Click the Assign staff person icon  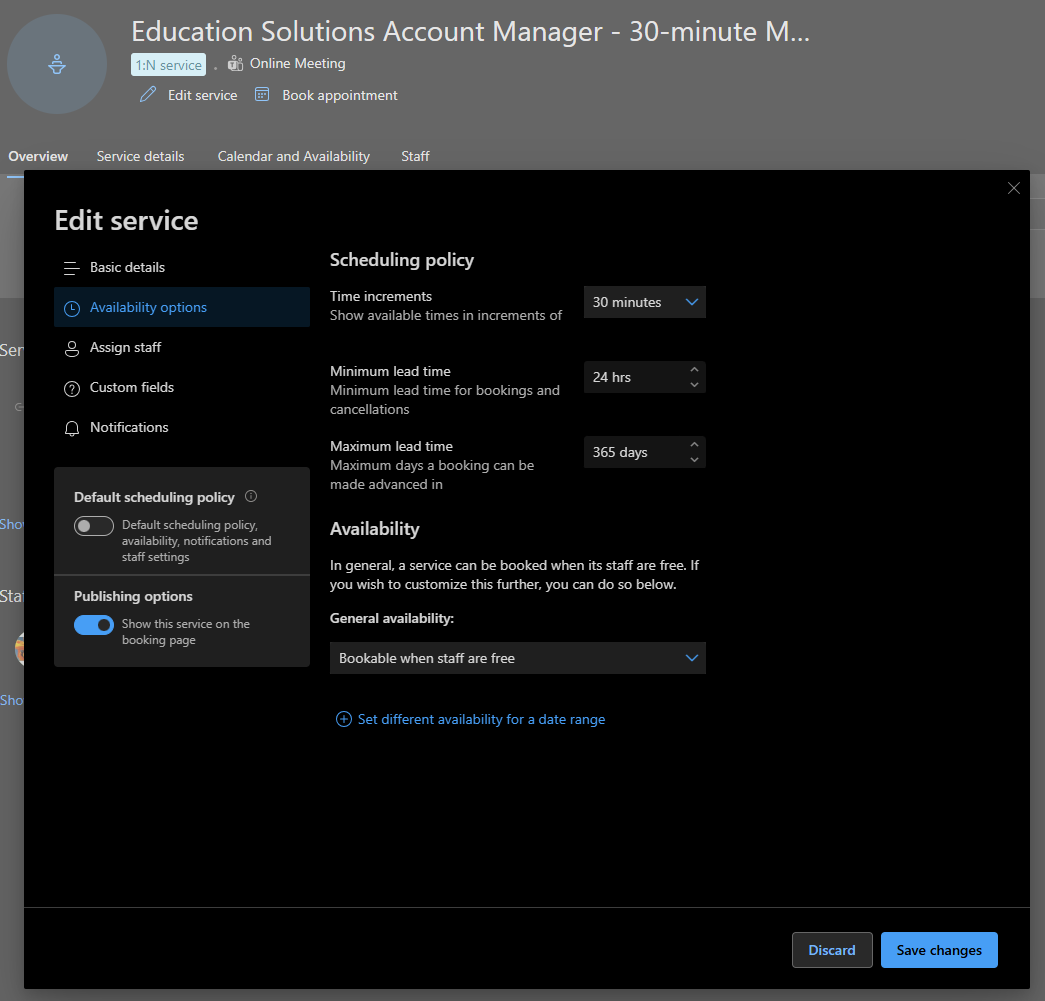pyautogui.click(x=71, y=349)
